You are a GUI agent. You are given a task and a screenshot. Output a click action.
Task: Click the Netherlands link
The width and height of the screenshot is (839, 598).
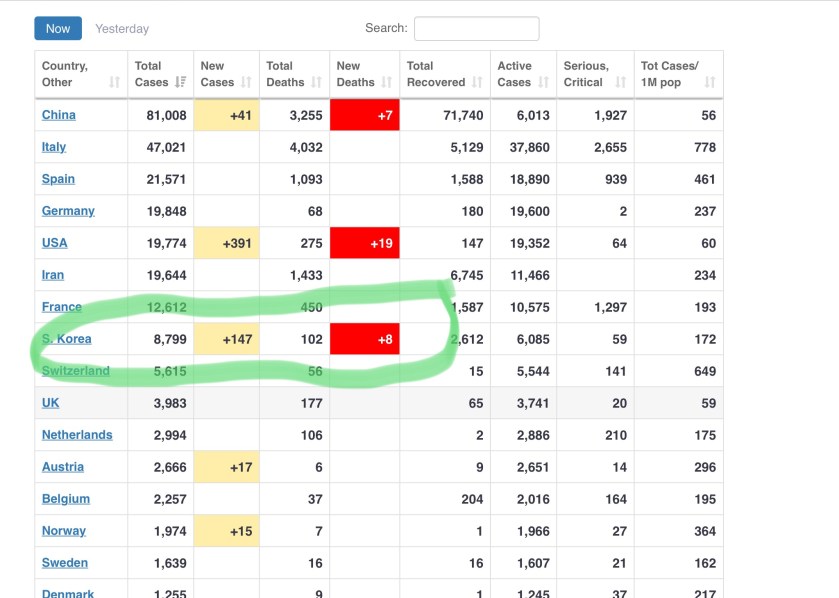click(77, 435)
